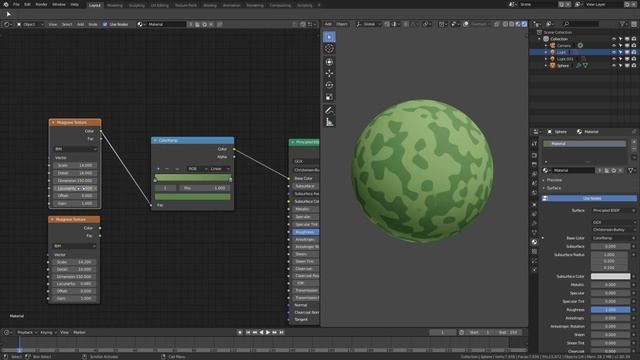This screenshot has height=360, width=640.
Task: Open the timeline Keying popover
Action: click(48, 332)
